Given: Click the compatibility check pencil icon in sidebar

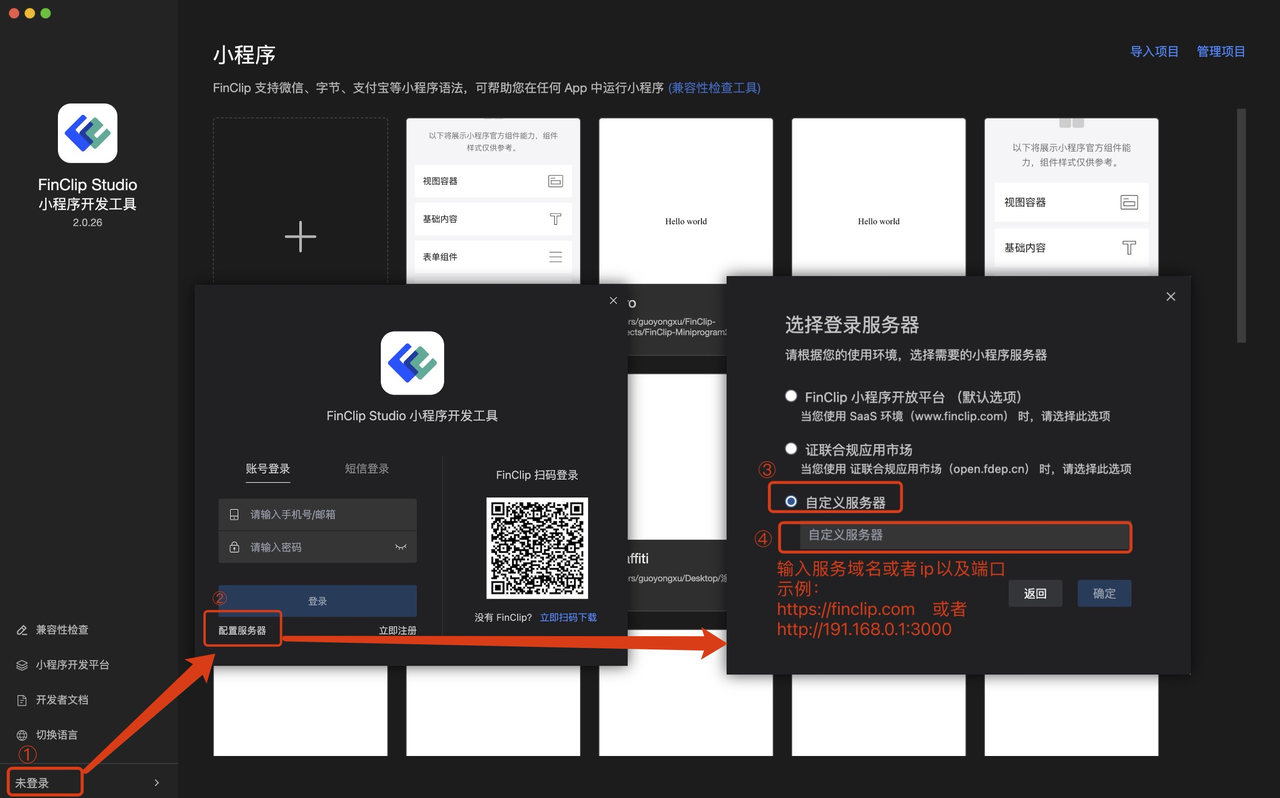Looking at the screenshot, I should pyautogui.click(x=22, y=630).
